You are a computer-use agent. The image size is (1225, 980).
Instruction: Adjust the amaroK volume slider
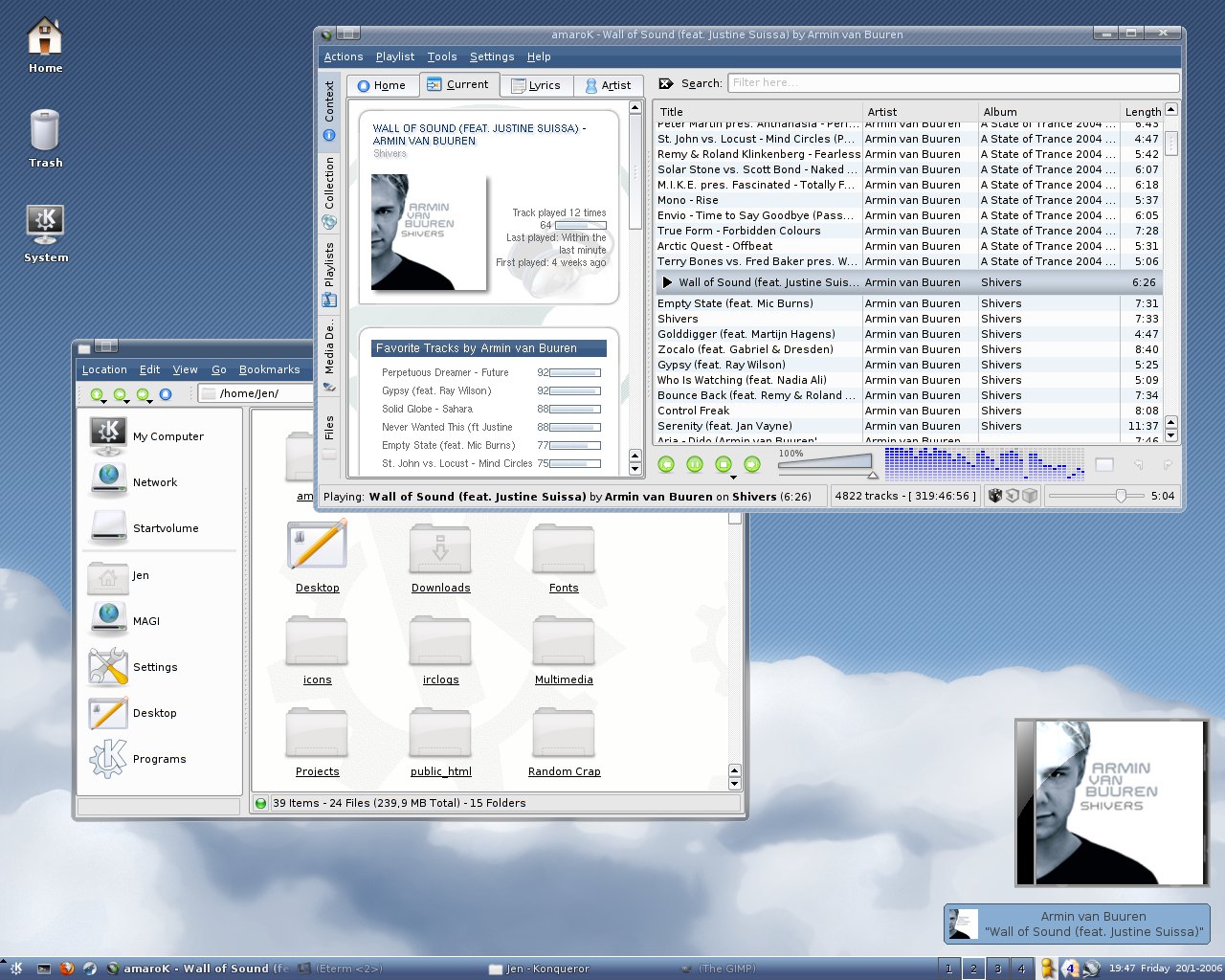pyautogui.click(x=828, y=466)
